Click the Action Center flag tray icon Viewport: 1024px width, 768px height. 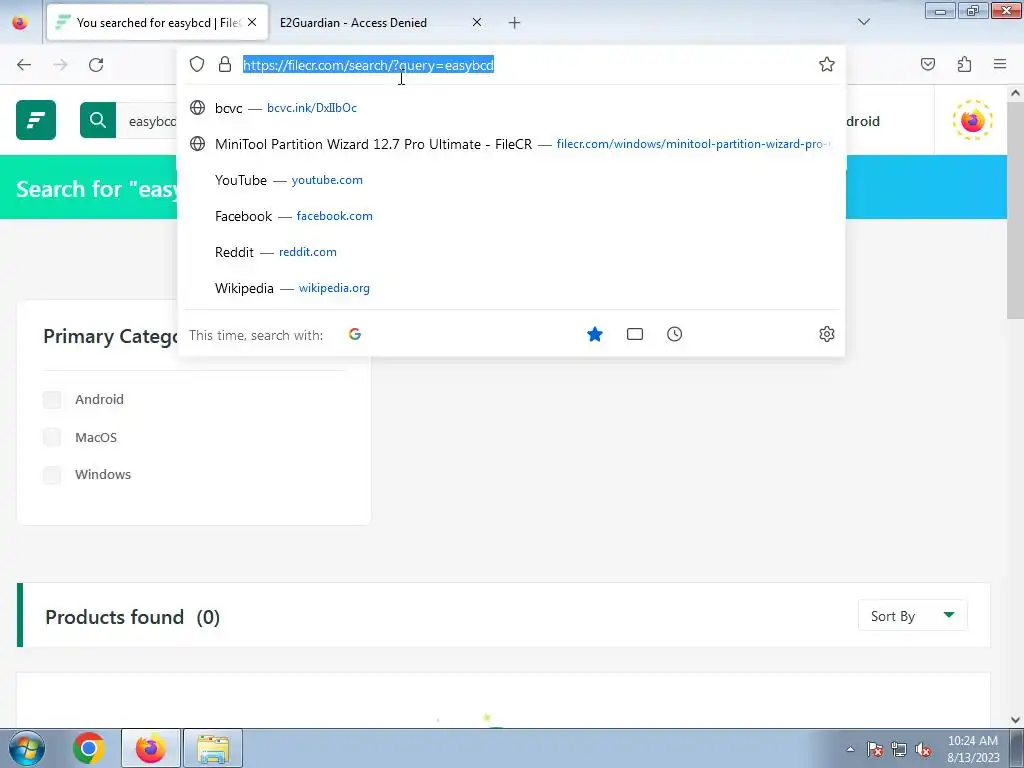[x=875, y=749]
